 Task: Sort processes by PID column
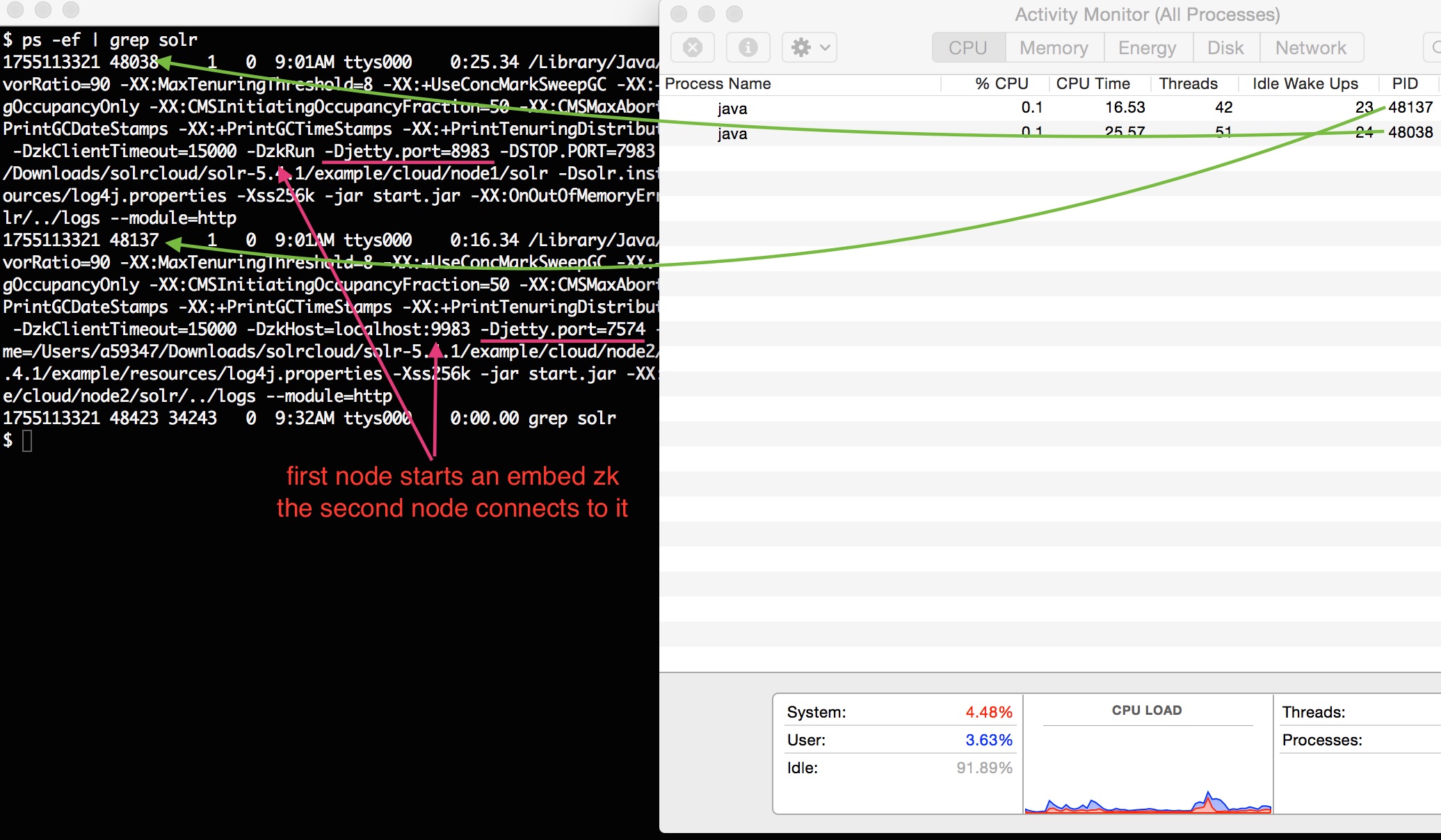point(1406,83)
